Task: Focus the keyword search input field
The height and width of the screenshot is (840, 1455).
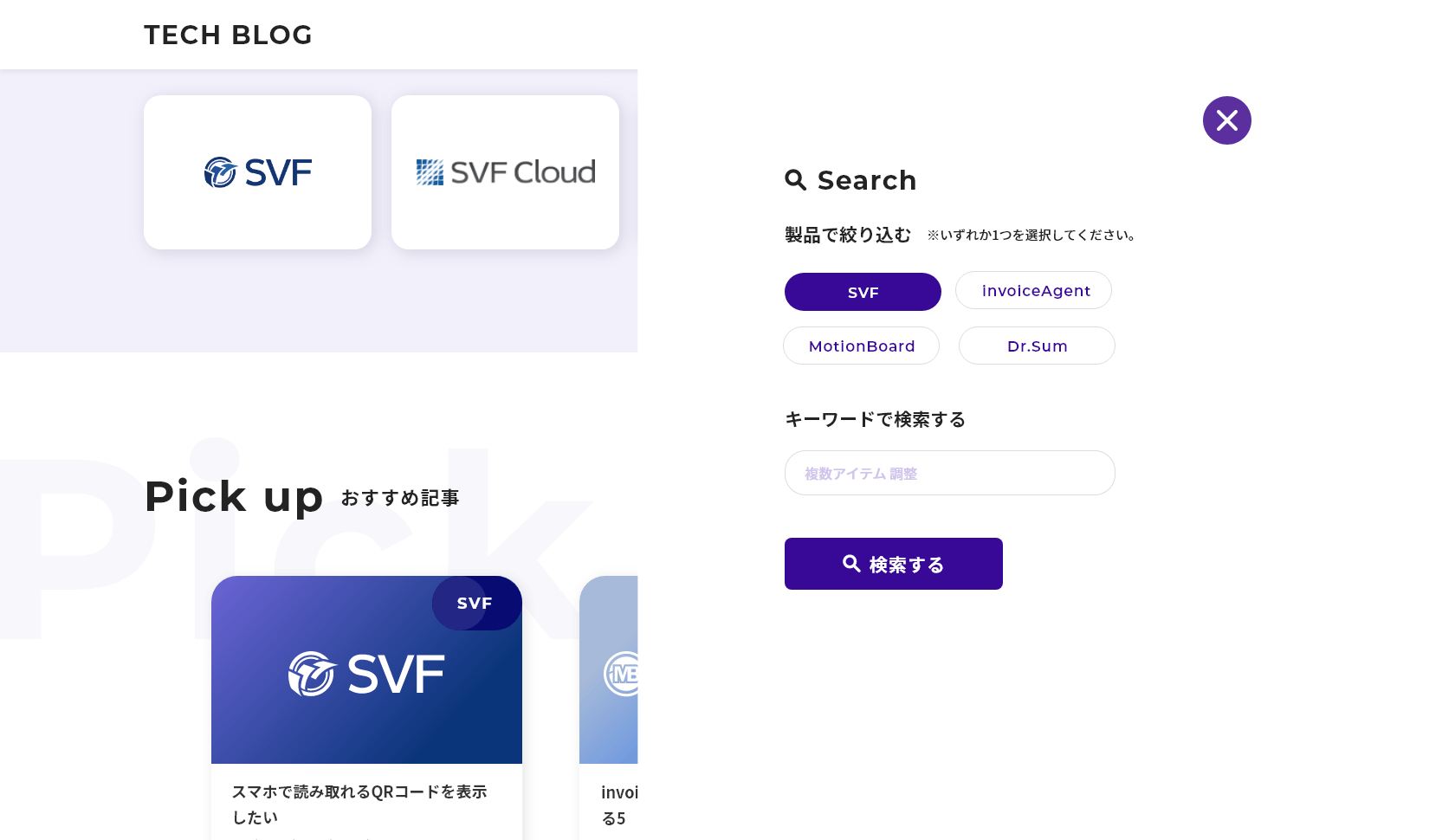Action: [949, 473]
